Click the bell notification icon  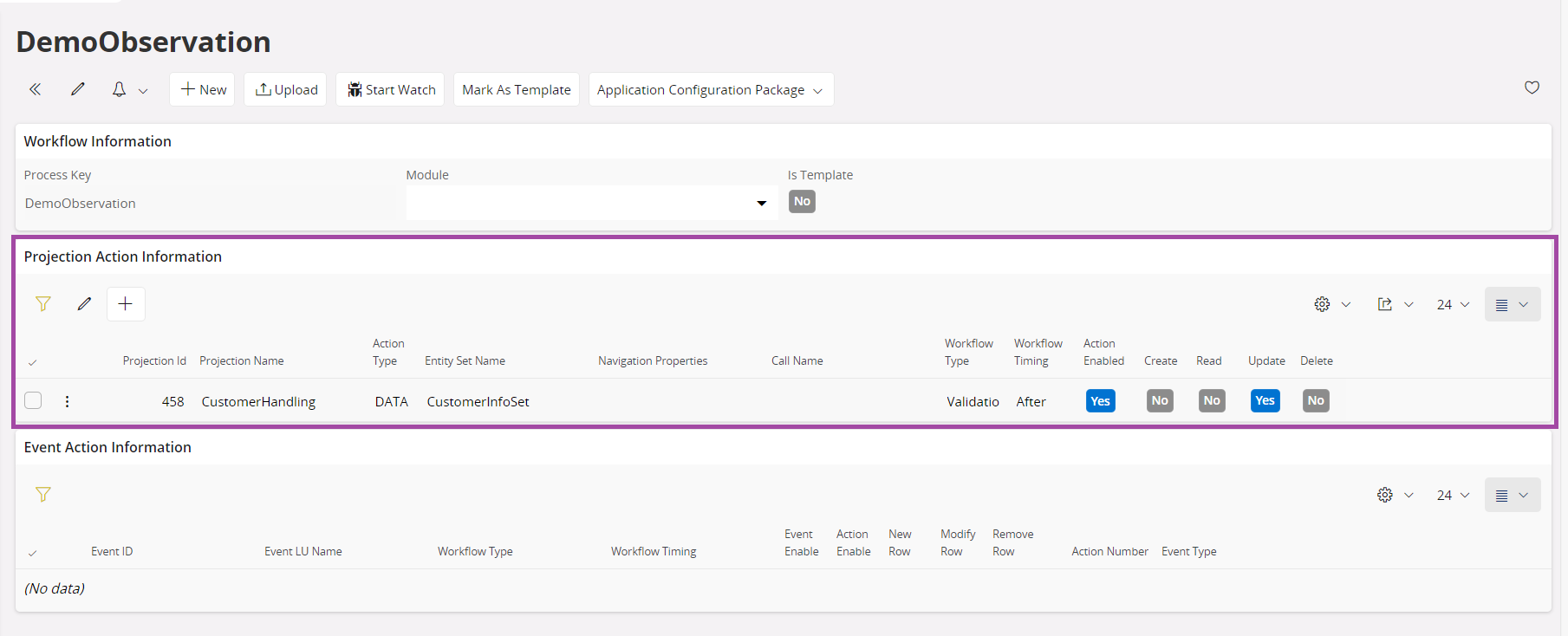point(120,89)
